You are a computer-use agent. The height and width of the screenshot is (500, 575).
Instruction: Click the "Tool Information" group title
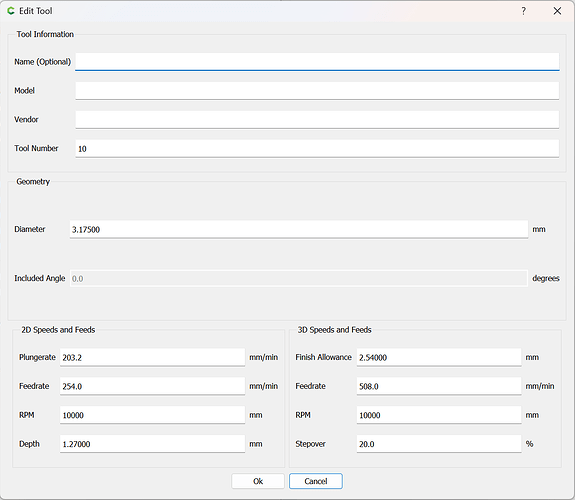[45, 34]
